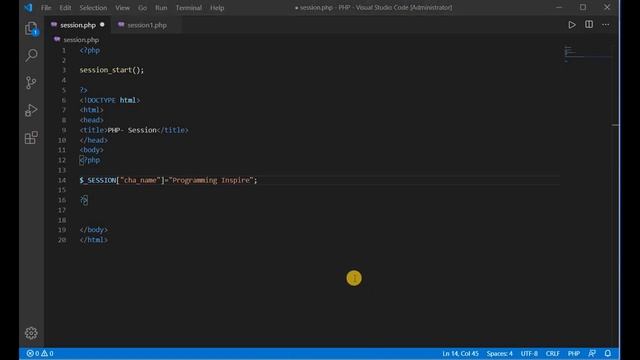Split the editor to the right
Viewport: 640px width, 360px height.
coord(589,24)
